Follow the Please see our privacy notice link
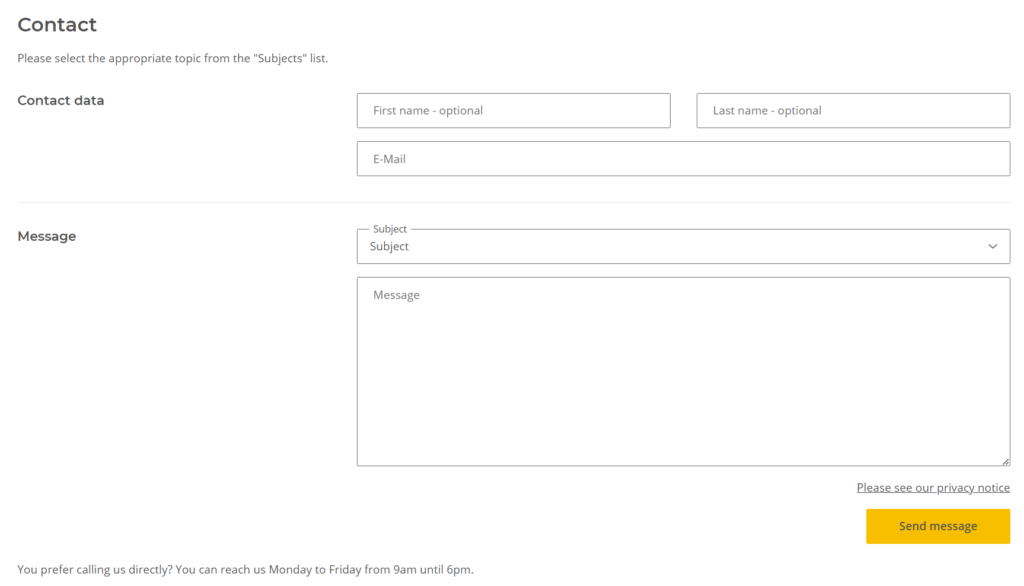This screenshot has width=1024, height=586. click(x=933, y=487)
